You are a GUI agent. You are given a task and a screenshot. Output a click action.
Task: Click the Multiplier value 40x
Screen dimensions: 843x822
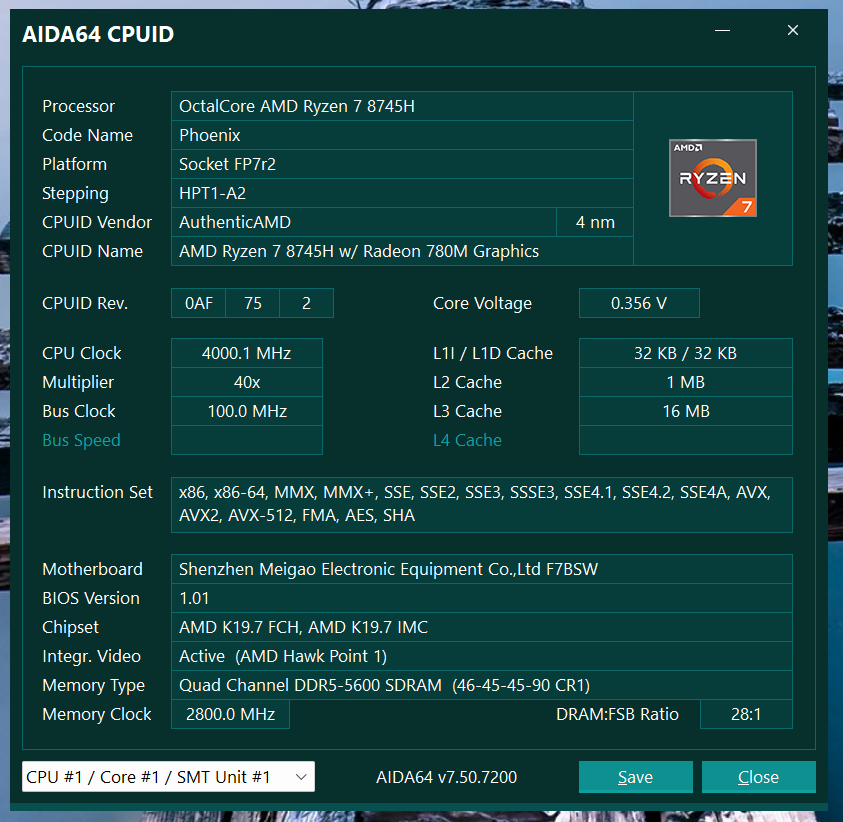[247, 382]
